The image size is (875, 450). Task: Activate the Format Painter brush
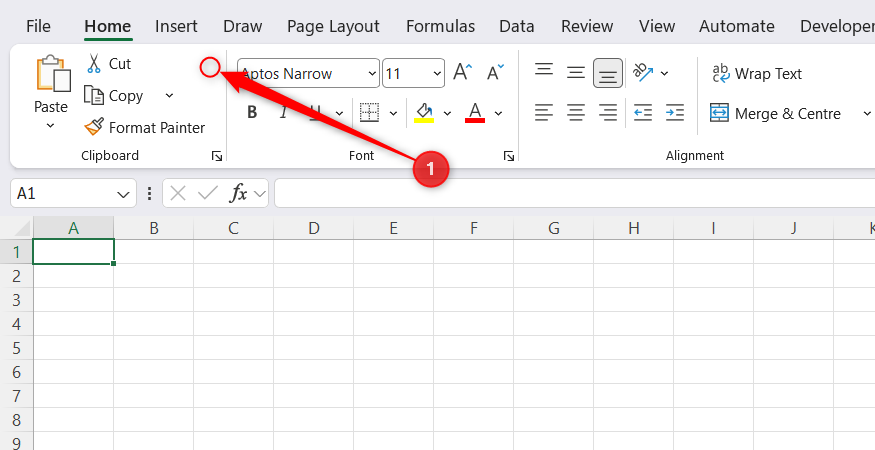145,128
